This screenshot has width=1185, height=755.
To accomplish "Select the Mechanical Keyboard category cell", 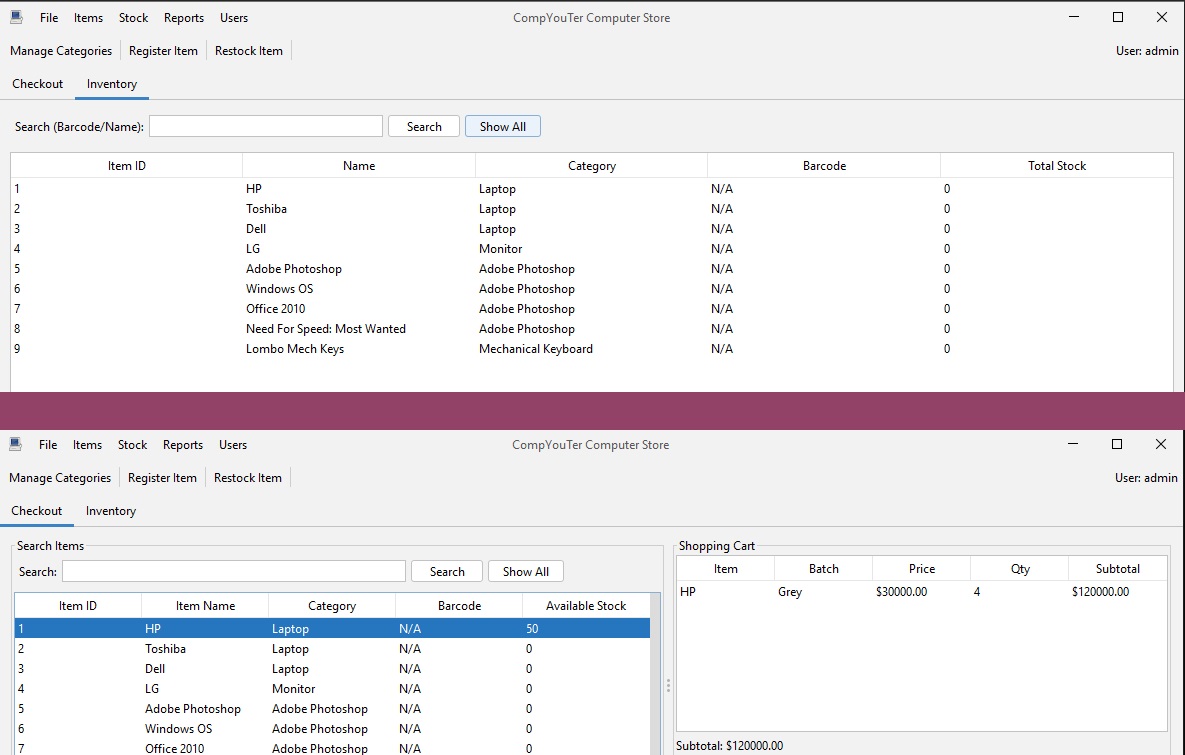I will click(x=535, y=349).
